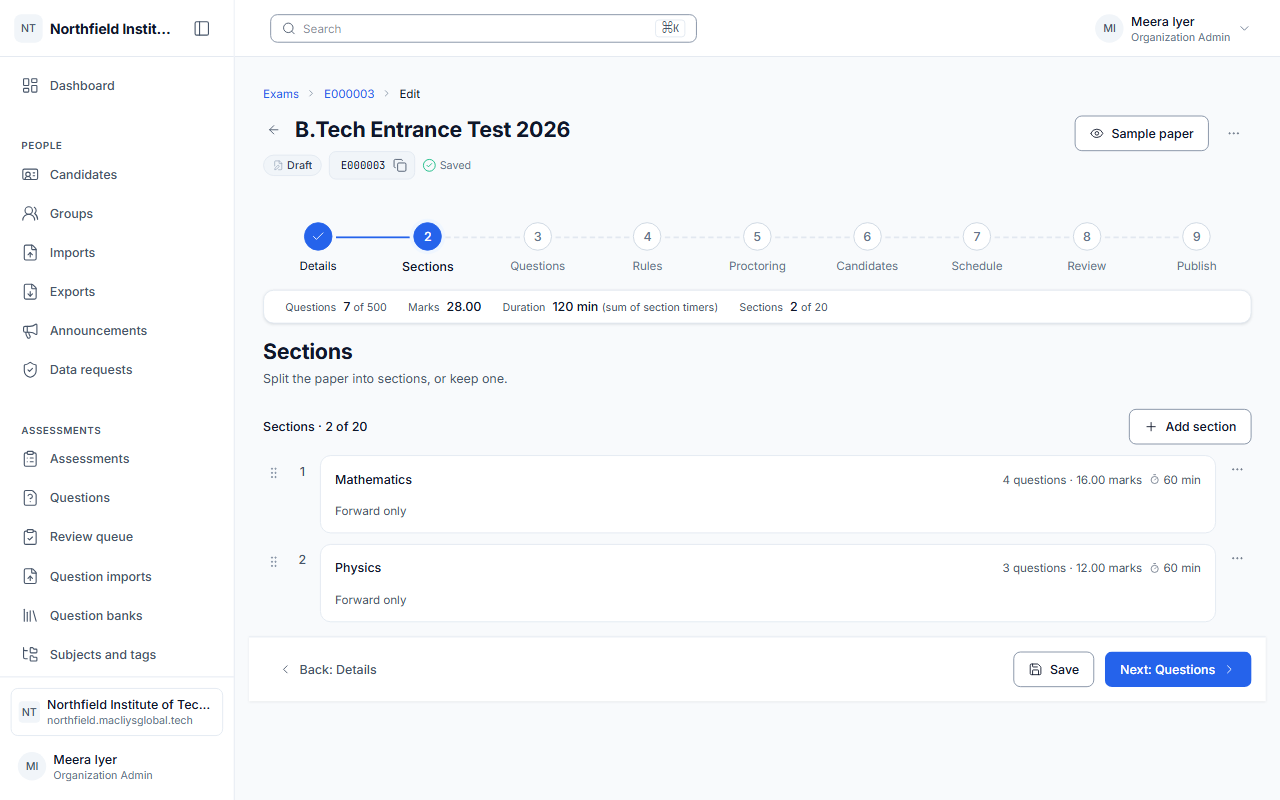Go back using arrow beside exam title

point(273,130)
